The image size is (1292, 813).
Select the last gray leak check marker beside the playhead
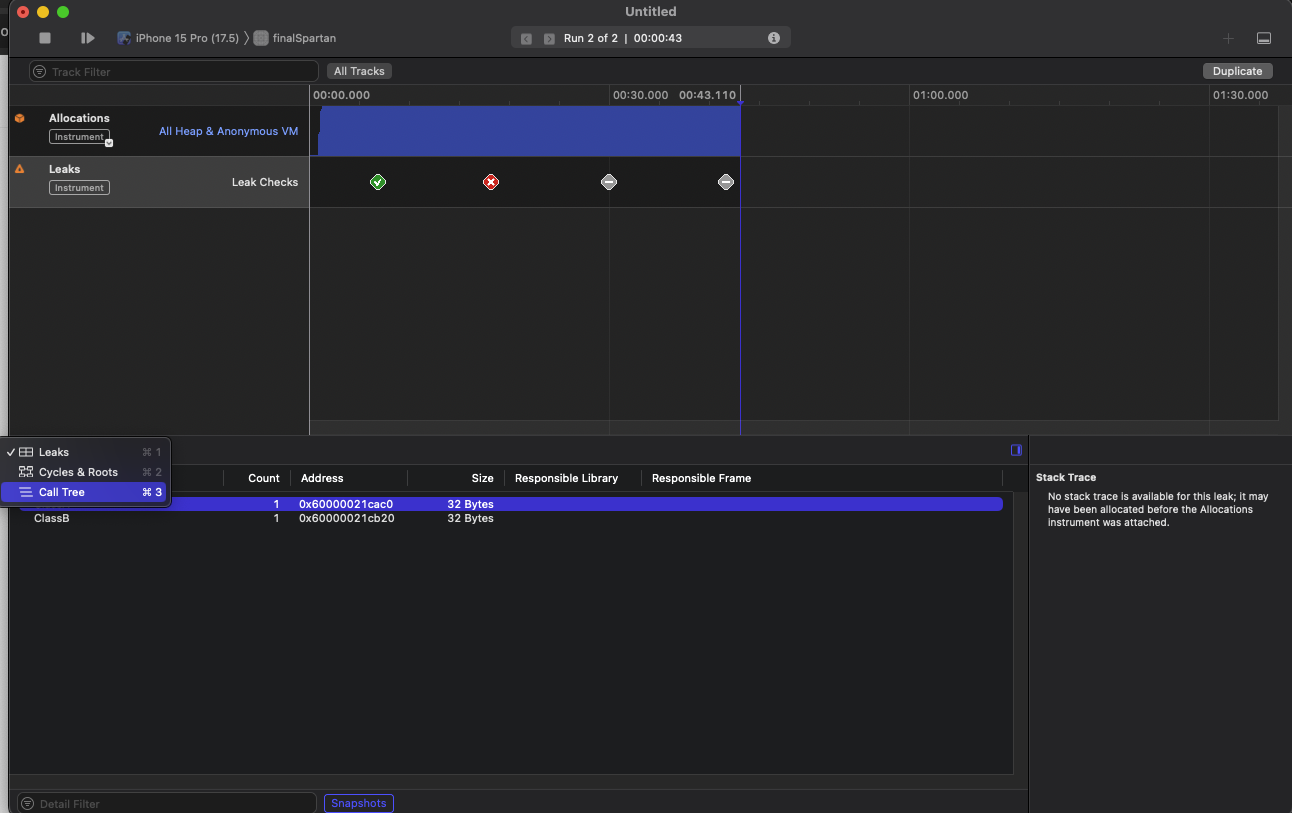tap(726, 182)
